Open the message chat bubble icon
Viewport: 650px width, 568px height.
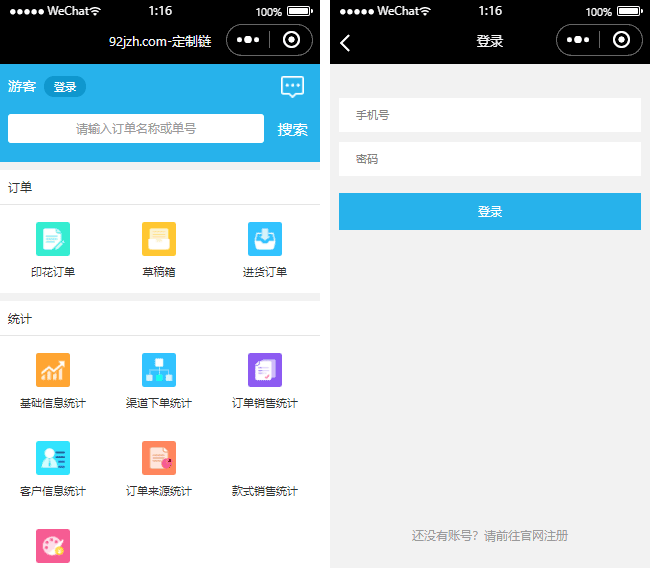[292, 86]
